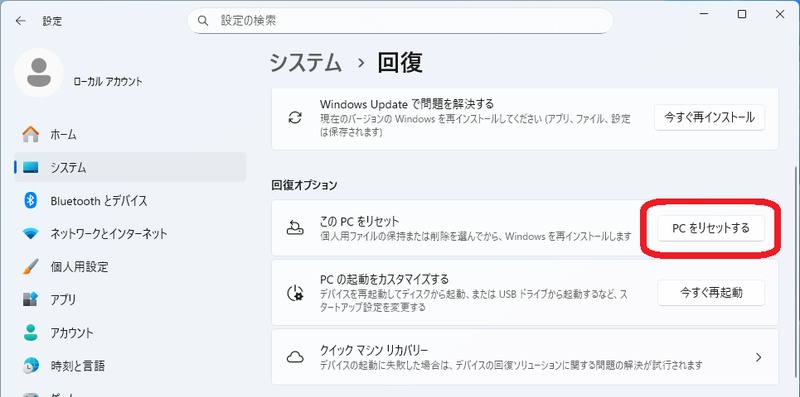The width and height of the screenshot is (800, 397).
Task: Click the network Wi-Fi icon
Action: click(31, 234)
